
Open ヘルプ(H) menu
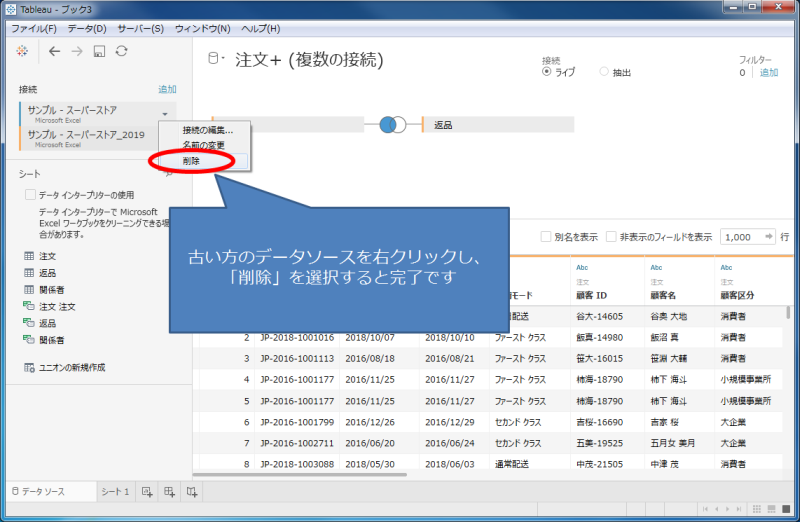pos(260,29)
